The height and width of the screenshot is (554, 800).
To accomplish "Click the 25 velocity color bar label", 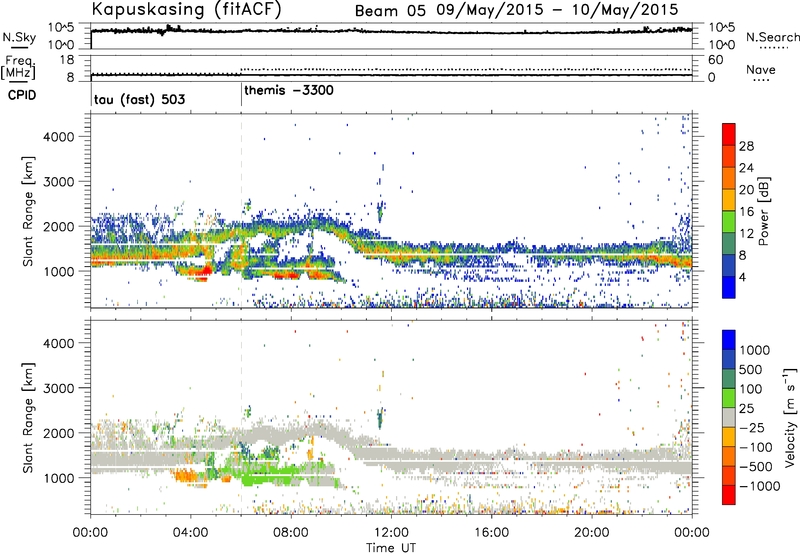I will (x=746, y=408).
